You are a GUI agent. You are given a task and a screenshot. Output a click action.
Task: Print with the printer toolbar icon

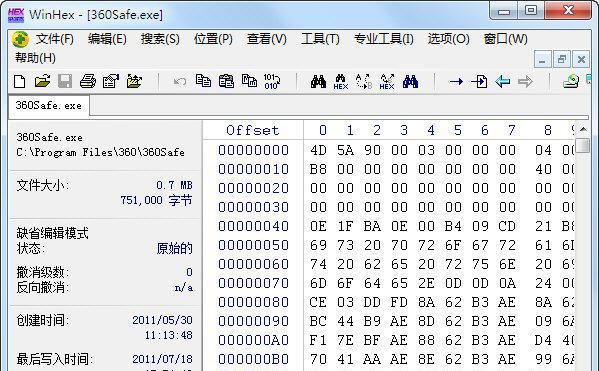pyautogui.click(x=88, y=81)
